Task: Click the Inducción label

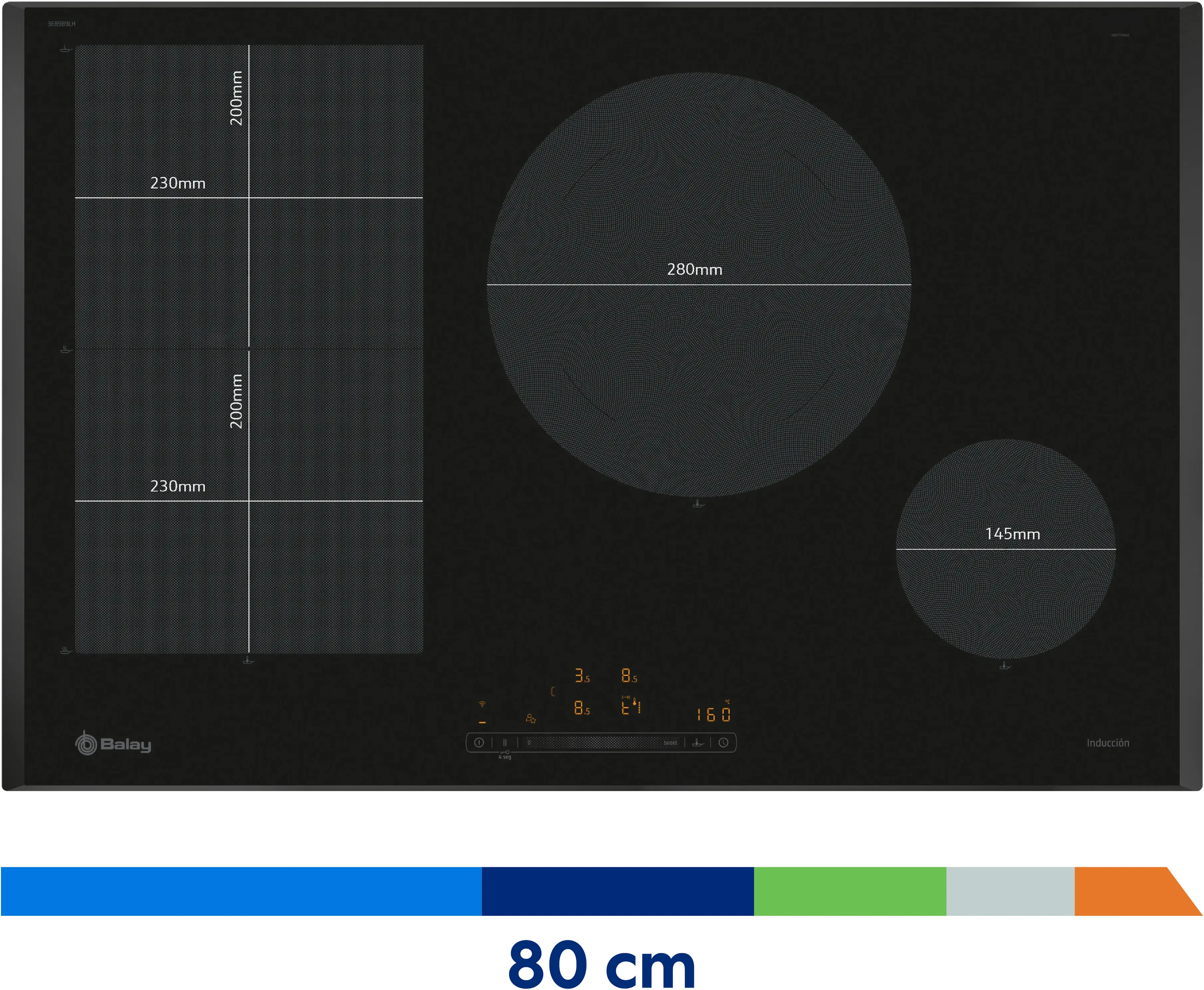Action: point(1108,742)
